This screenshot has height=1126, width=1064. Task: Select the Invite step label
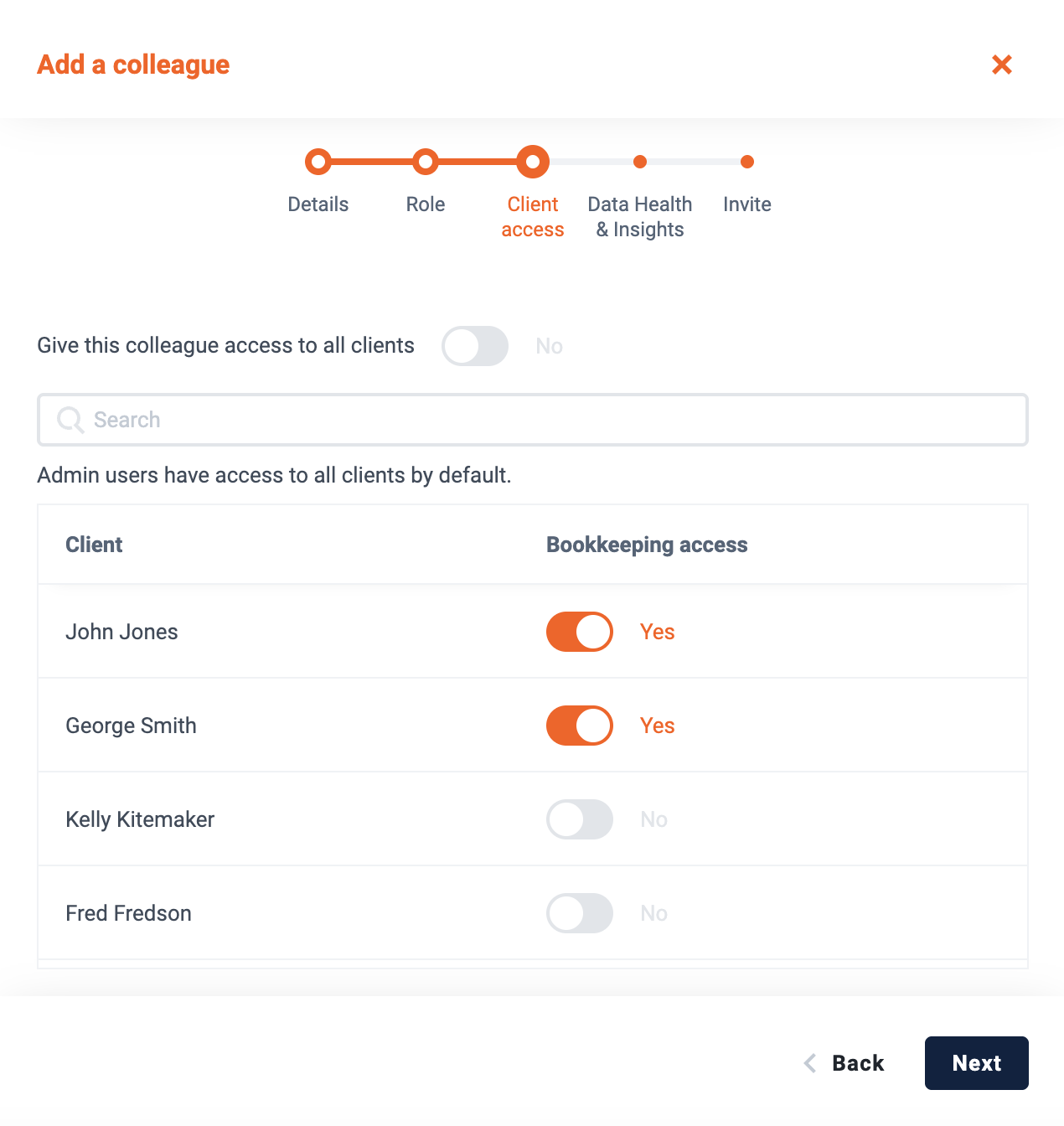[747, 204]
